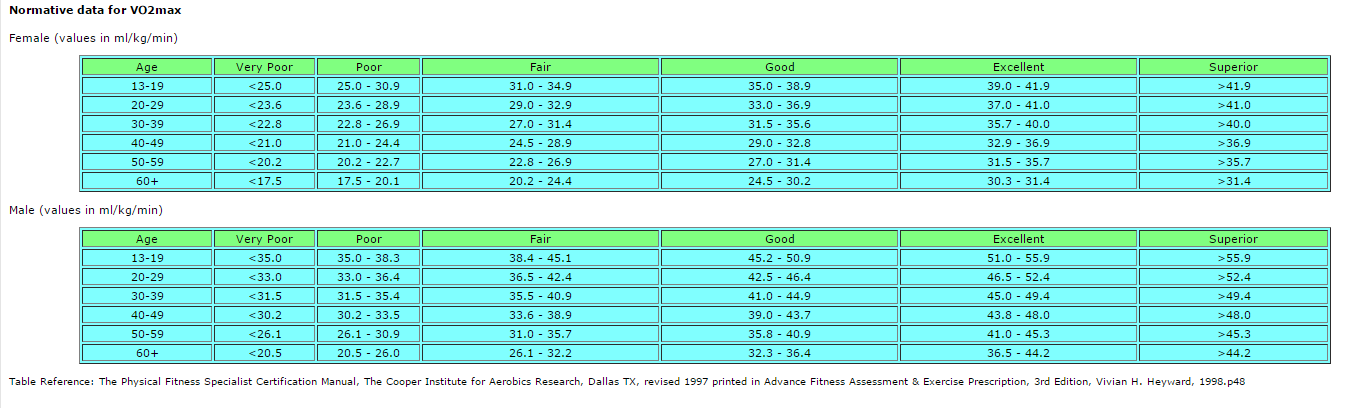1367x408 pixels.
Task: Select male cell '32.3 - 36.4'
Action: (x=780, y=353)
